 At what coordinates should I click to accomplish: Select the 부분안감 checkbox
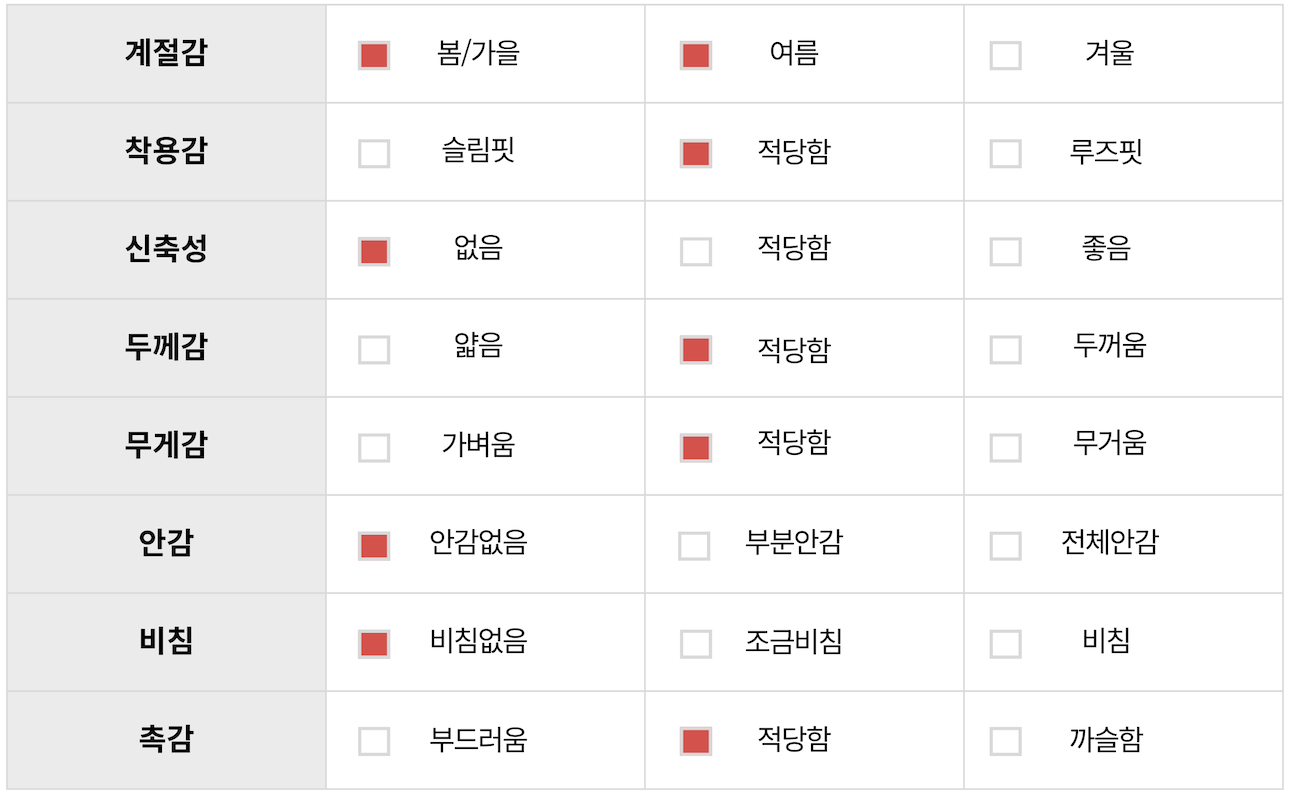point(694,545)
